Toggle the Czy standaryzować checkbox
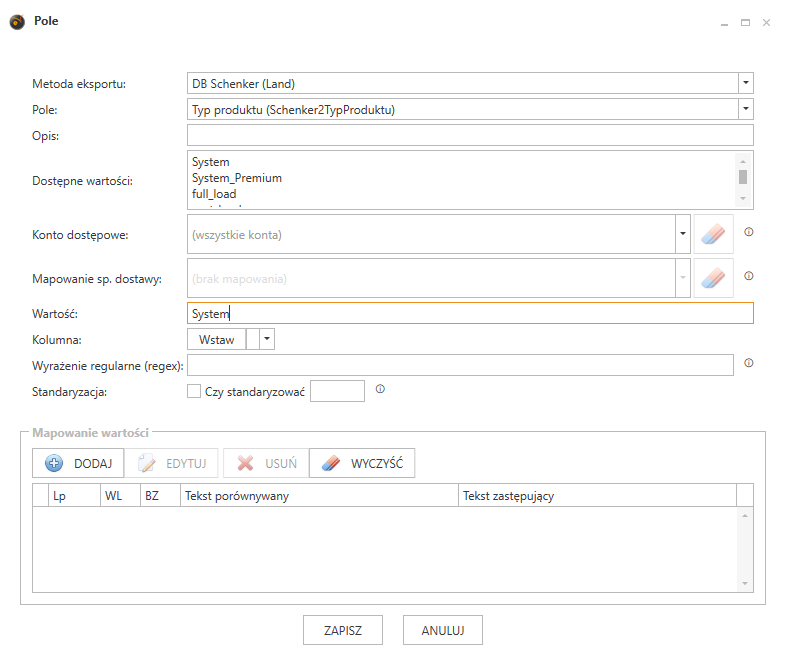Screen dimensions: 789x658 tap(194, 391)
